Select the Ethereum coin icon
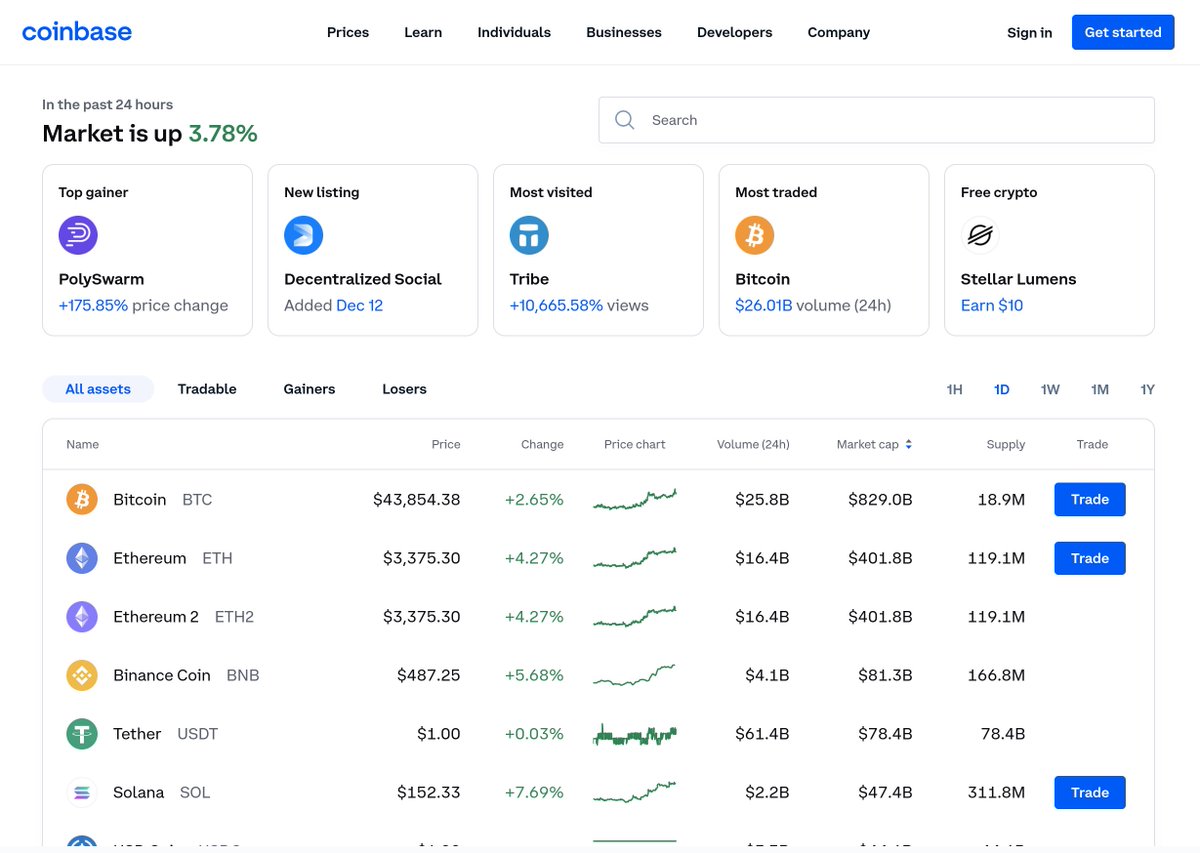 coord(81,558)
